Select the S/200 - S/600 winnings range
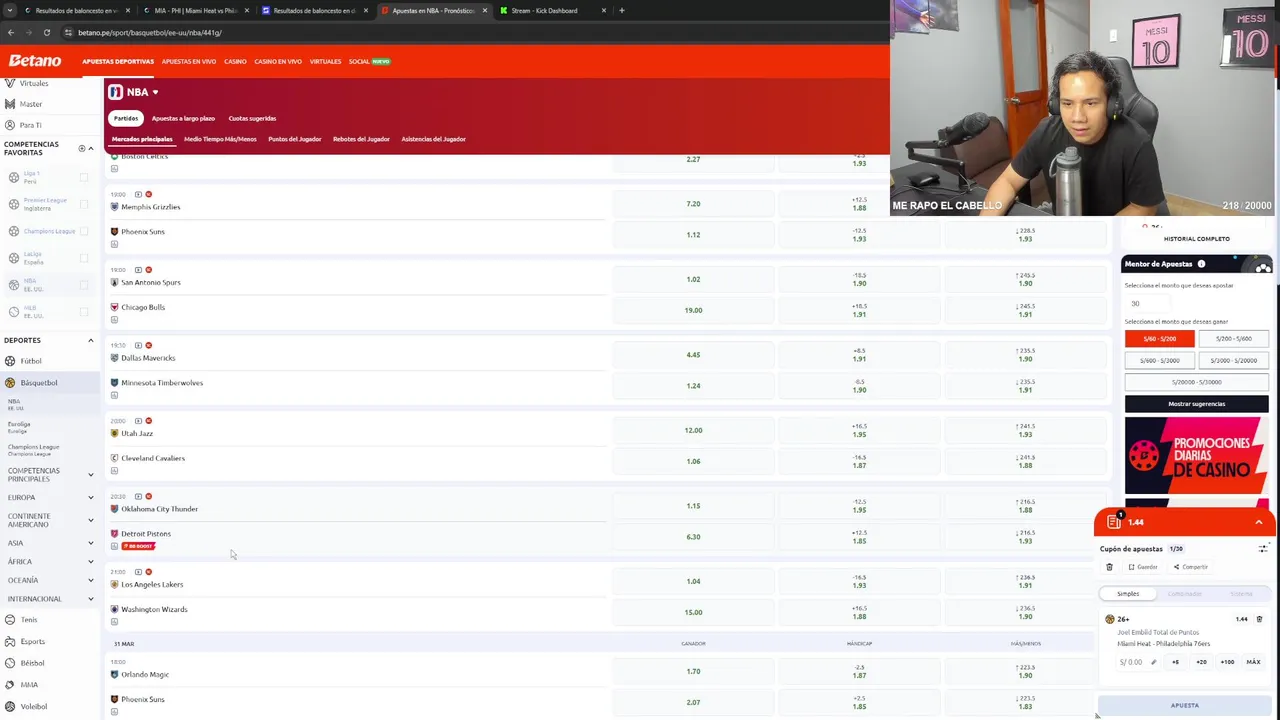 tap(1233, 339)
